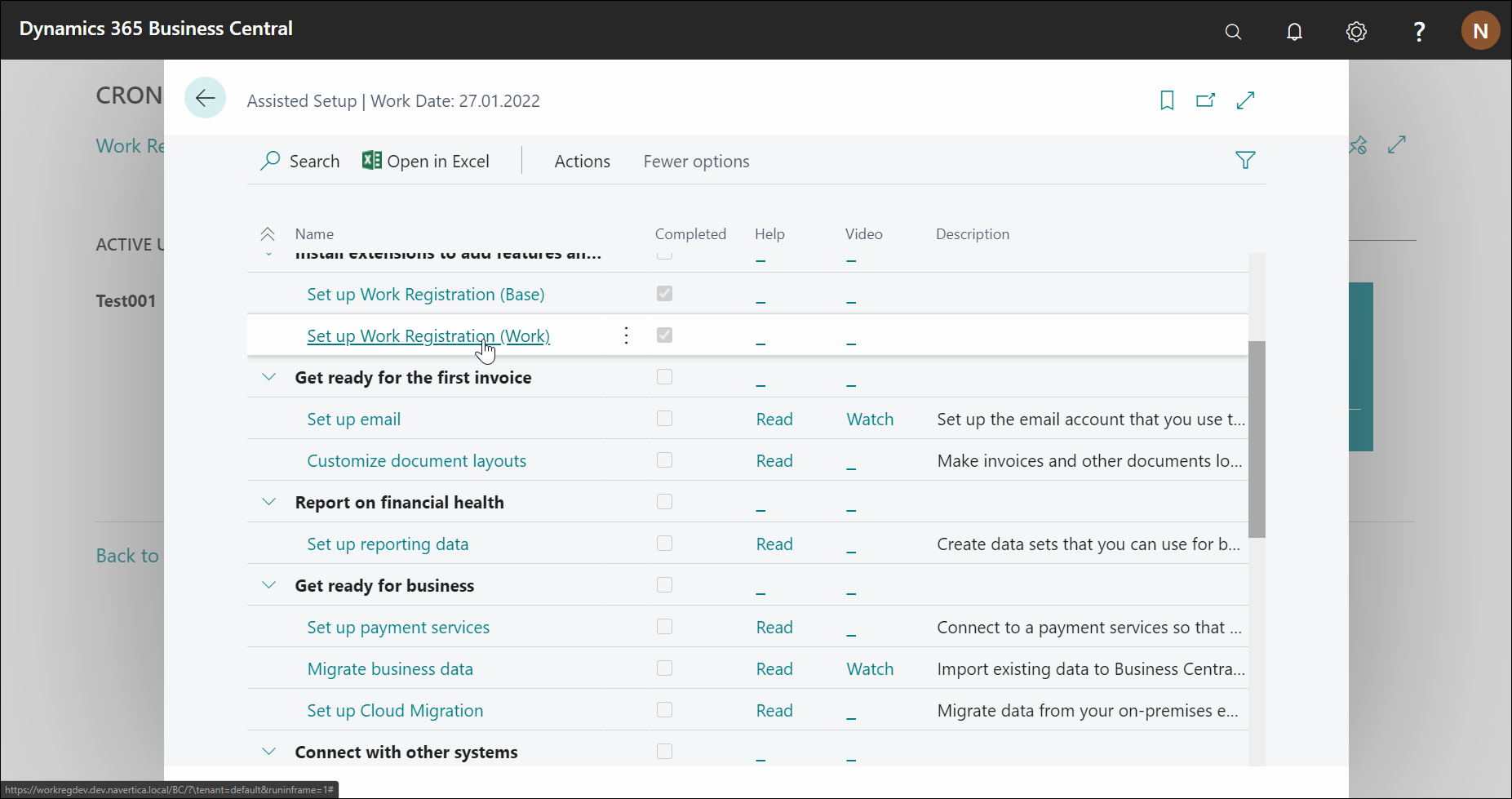This screenshot has width=1512, height=799.
Task: Open this page in a new window
Action: tap(1205, 100)
